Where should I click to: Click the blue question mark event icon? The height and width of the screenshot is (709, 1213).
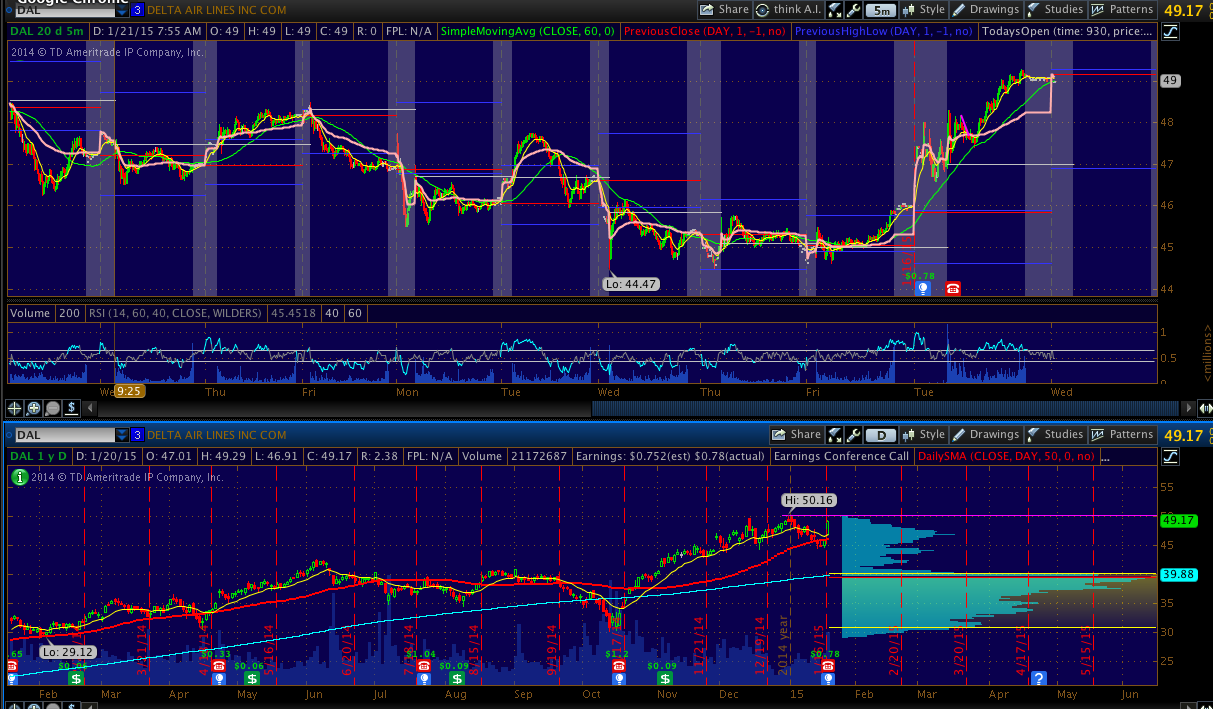click(1039, 679)
